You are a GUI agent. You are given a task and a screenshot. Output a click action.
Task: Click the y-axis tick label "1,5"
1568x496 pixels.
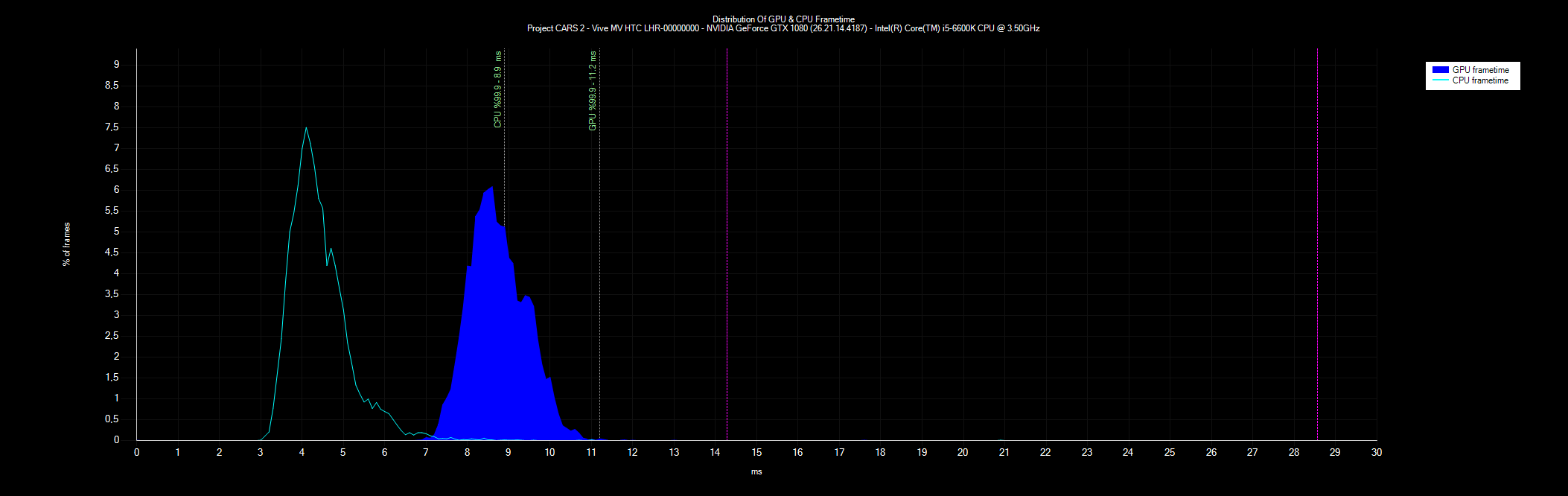[112, 377]
